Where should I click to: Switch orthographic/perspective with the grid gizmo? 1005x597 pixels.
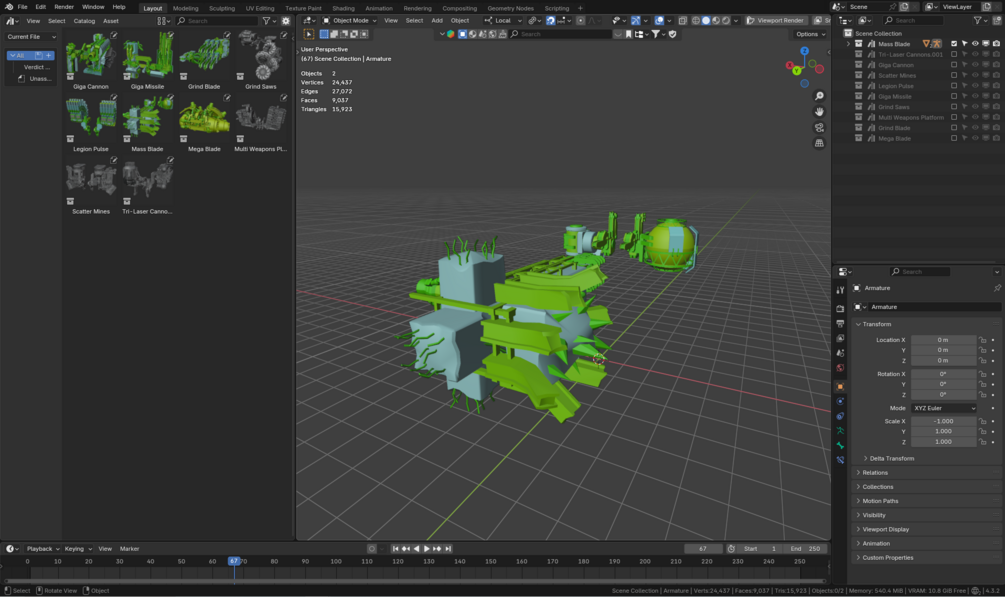(819, 143)
